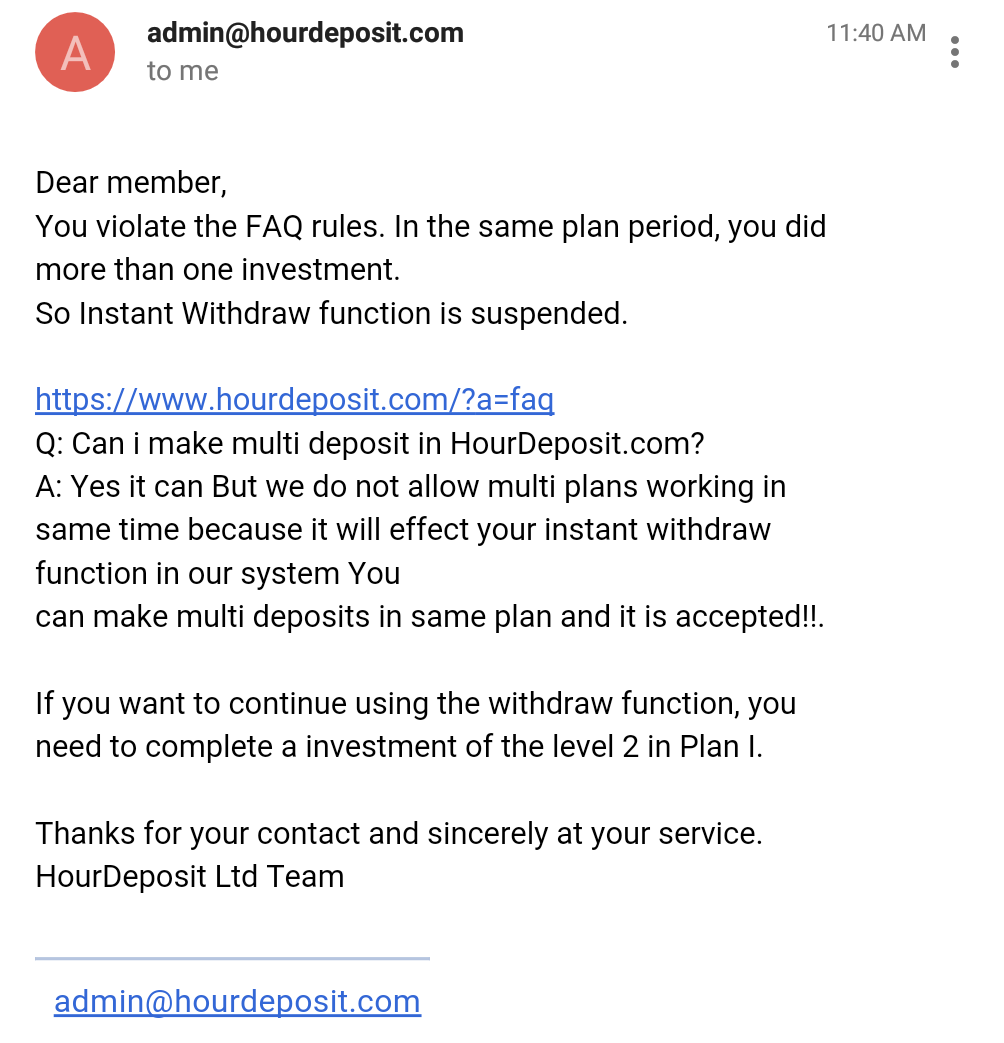
Task: Click the 'HourDeposit Ltd Team' signature text
Action: point(189,877)
